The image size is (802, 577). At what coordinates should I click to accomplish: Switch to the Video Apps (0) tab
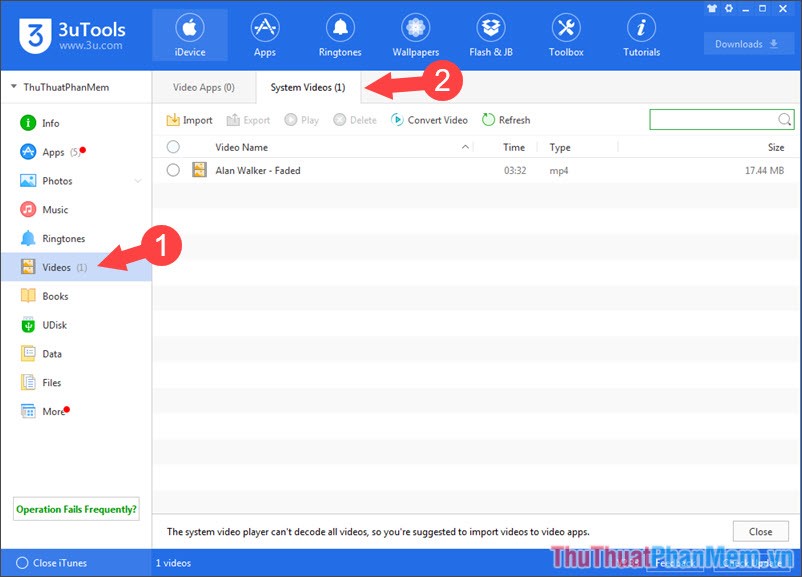point(203,87)
